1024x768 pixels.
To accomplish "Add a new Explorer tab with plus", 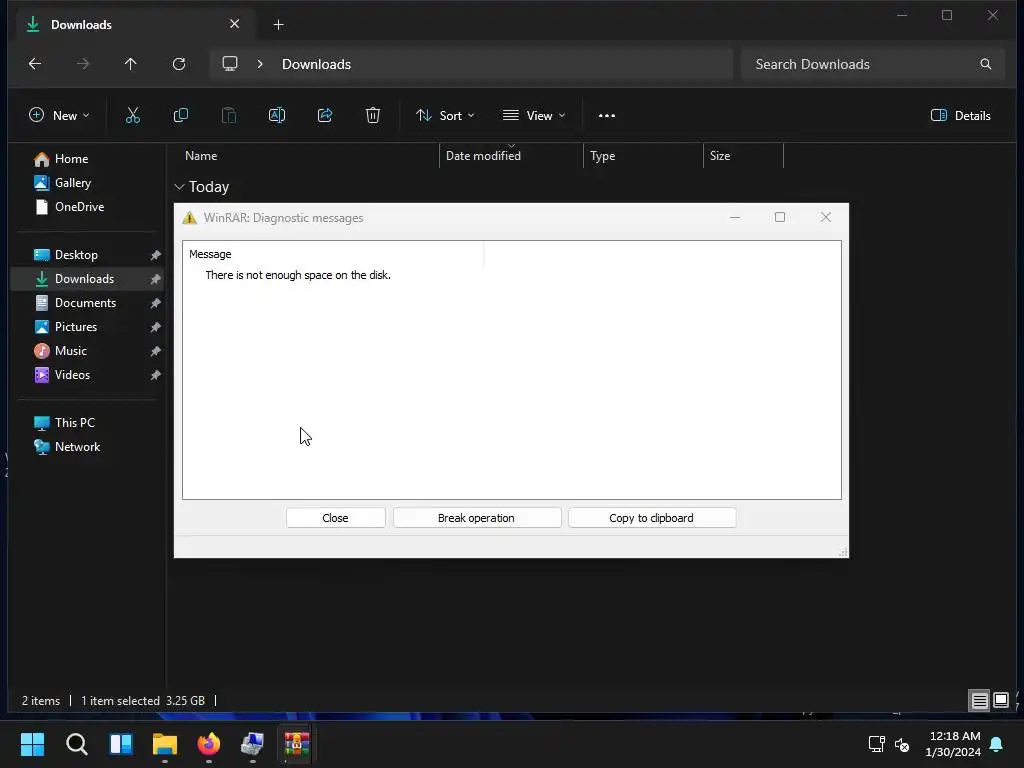I will [x=279, y=25].
